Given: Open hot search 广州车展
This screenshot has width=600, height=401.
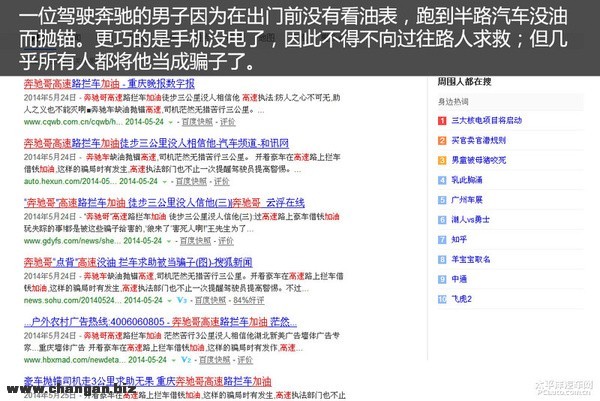Looking at the screenshot, I should point(467,200).
